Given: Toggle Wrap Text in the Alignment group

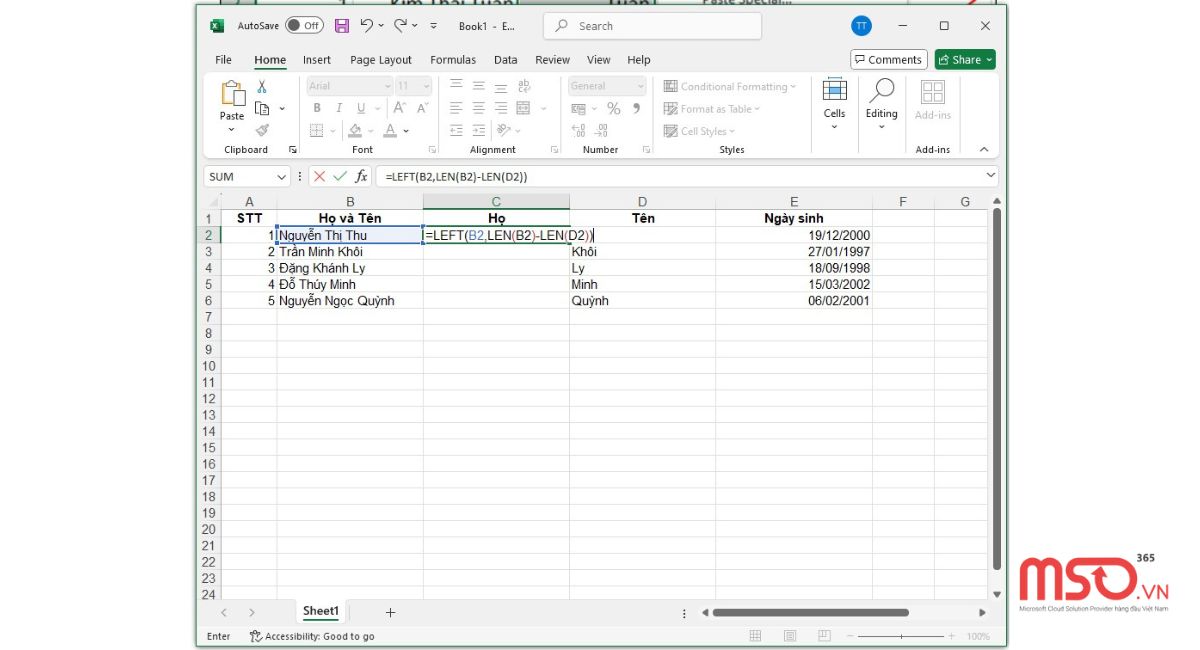Looking at the screenshot, I should pos(524,87).
